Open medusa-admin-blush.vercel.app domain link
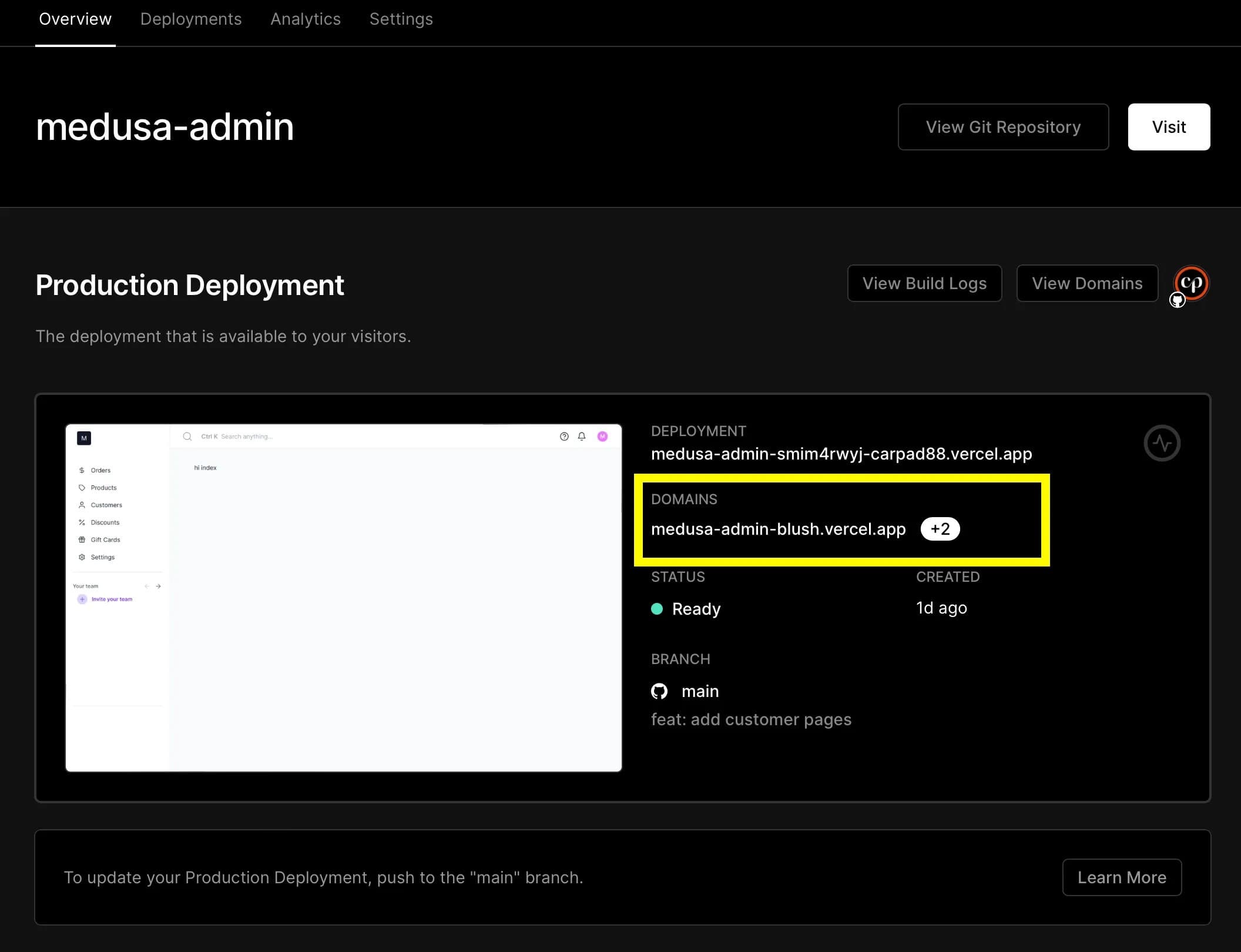 [779, 529]
